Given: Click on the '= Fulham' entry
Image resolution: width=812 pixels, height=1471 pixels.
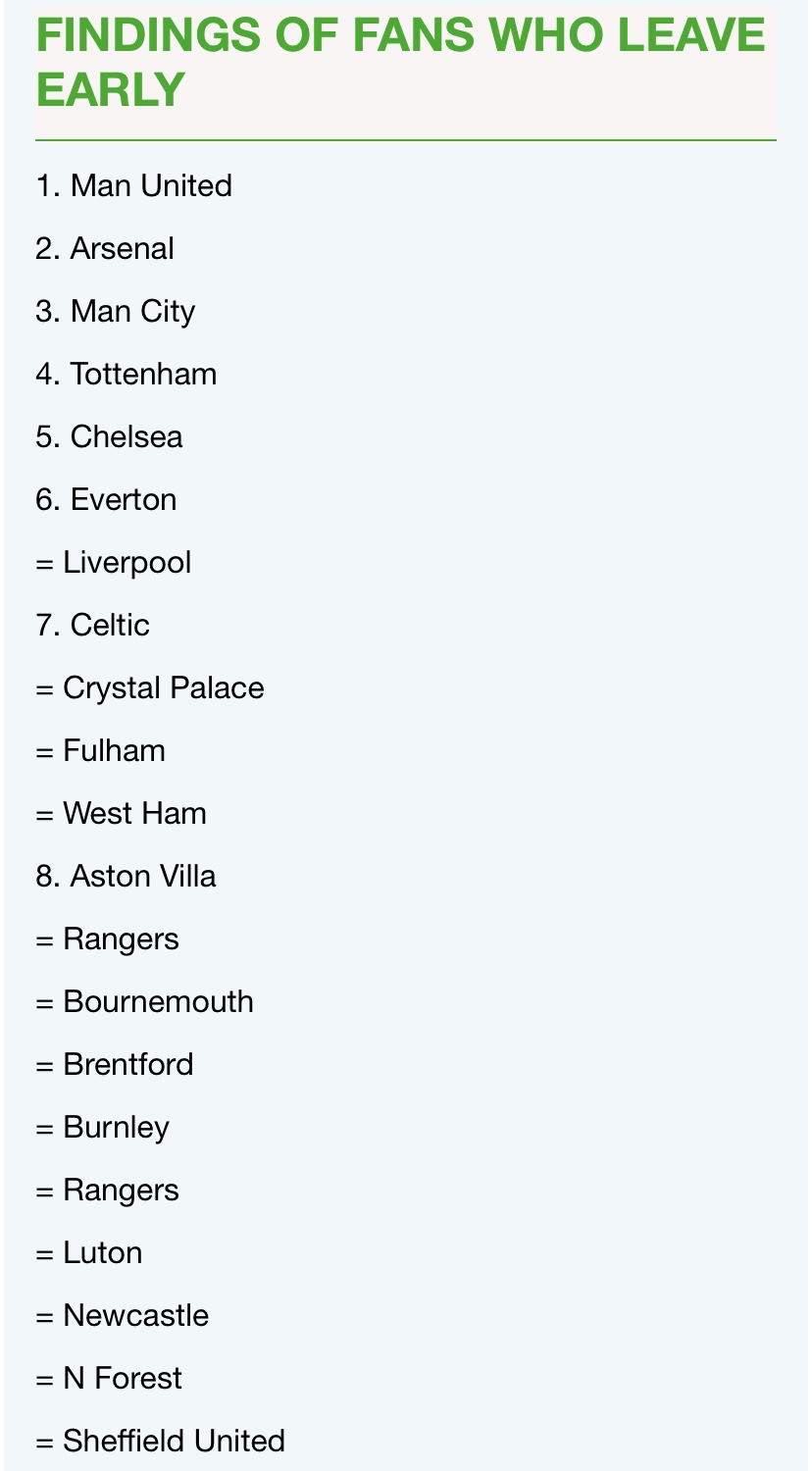Looking at the screenshot, I should pos(101,750).
